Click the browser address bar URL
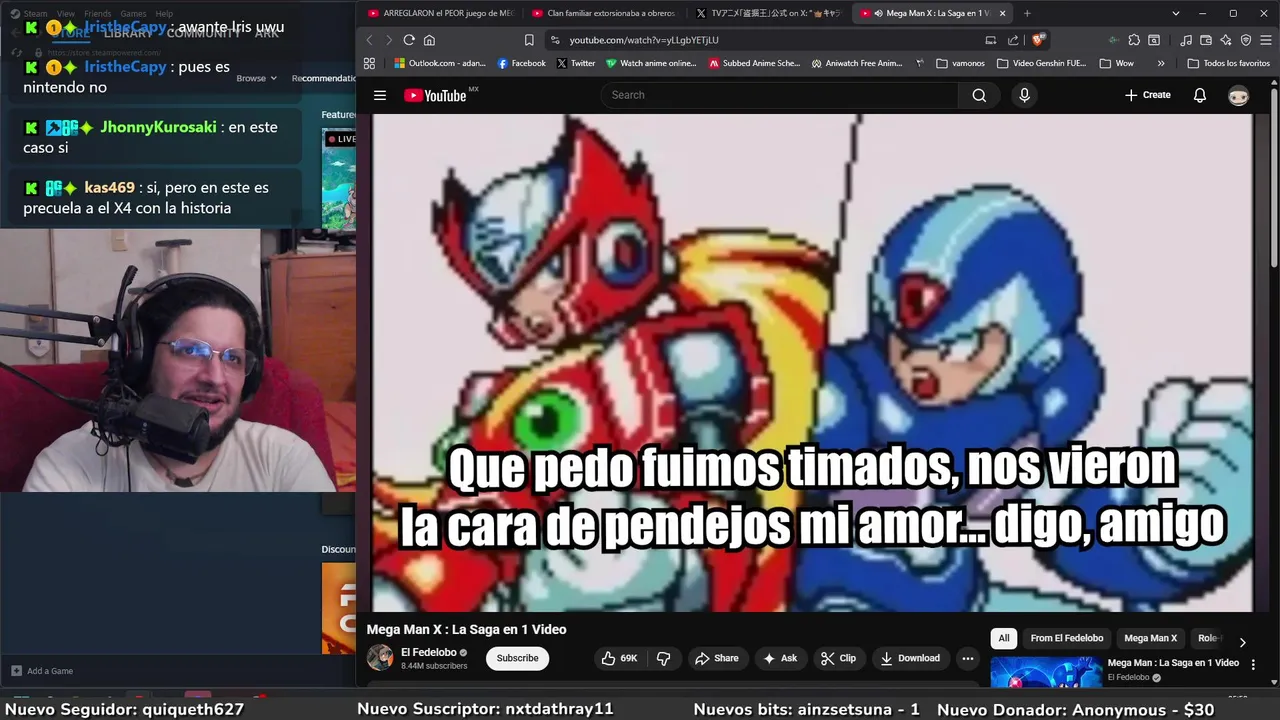This screenshot has height=720, width=1280. 644,40
